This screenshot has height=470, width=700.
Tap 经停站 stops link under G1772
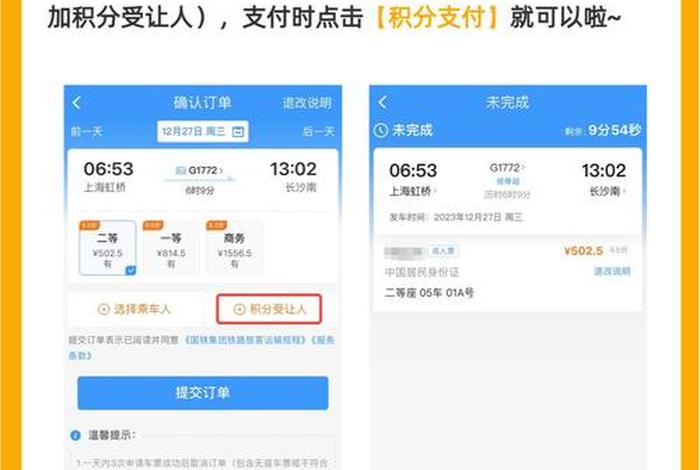(x=508, y=181)
